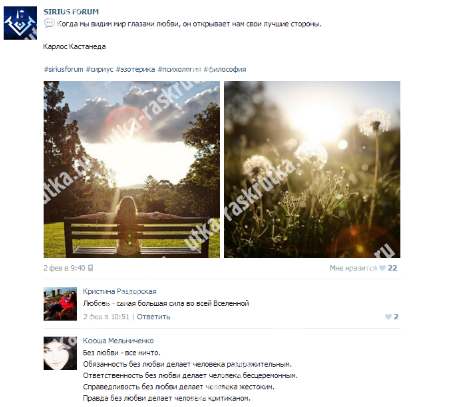The height and width of the screenshot is (407, 469).
Task: Click the SIRIUS FORUM group name link
Action: [x=71, y=12]
